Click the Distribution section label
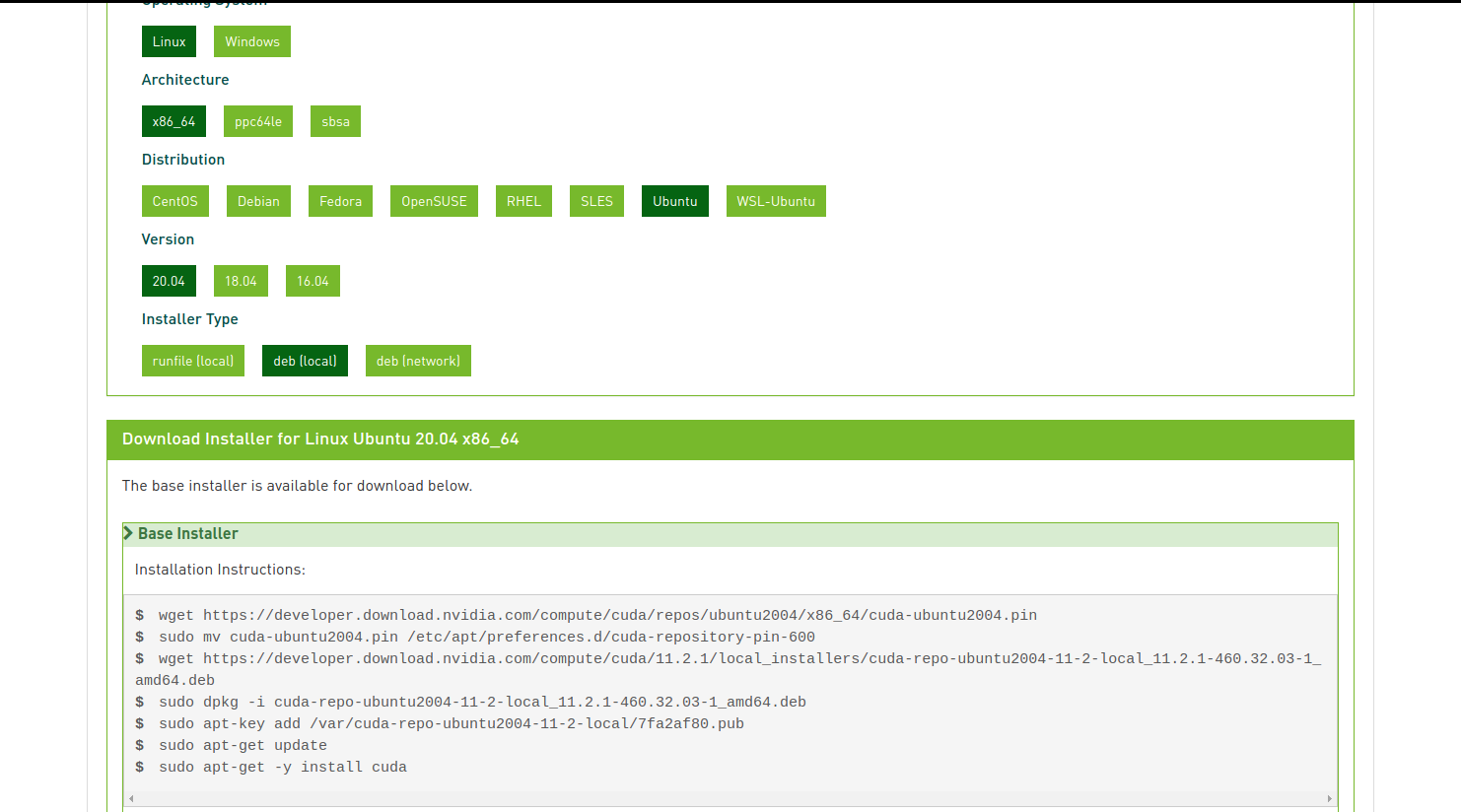The height and width of the screenshot is (812, 1461). tap(183, 160)
